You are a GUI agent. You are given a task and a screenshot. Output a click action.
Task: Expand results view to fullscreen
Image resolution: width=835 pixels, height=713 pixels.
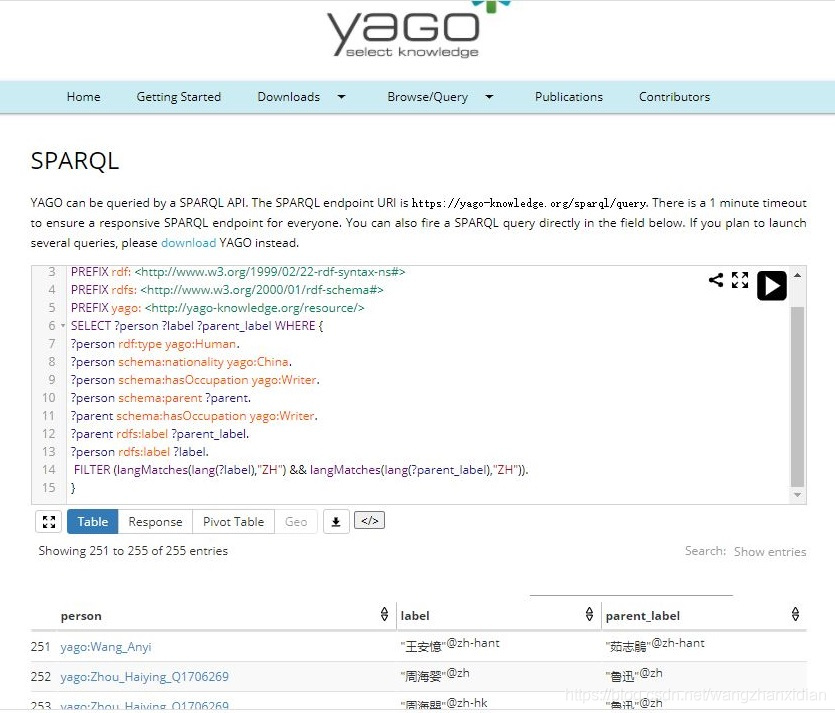48,521
